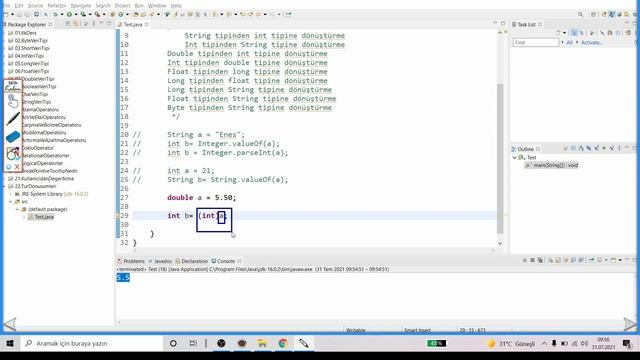Select 22.TurDonusumleri project
The width and height of the screenshot is (640, 360).
(x=36, y=186)
